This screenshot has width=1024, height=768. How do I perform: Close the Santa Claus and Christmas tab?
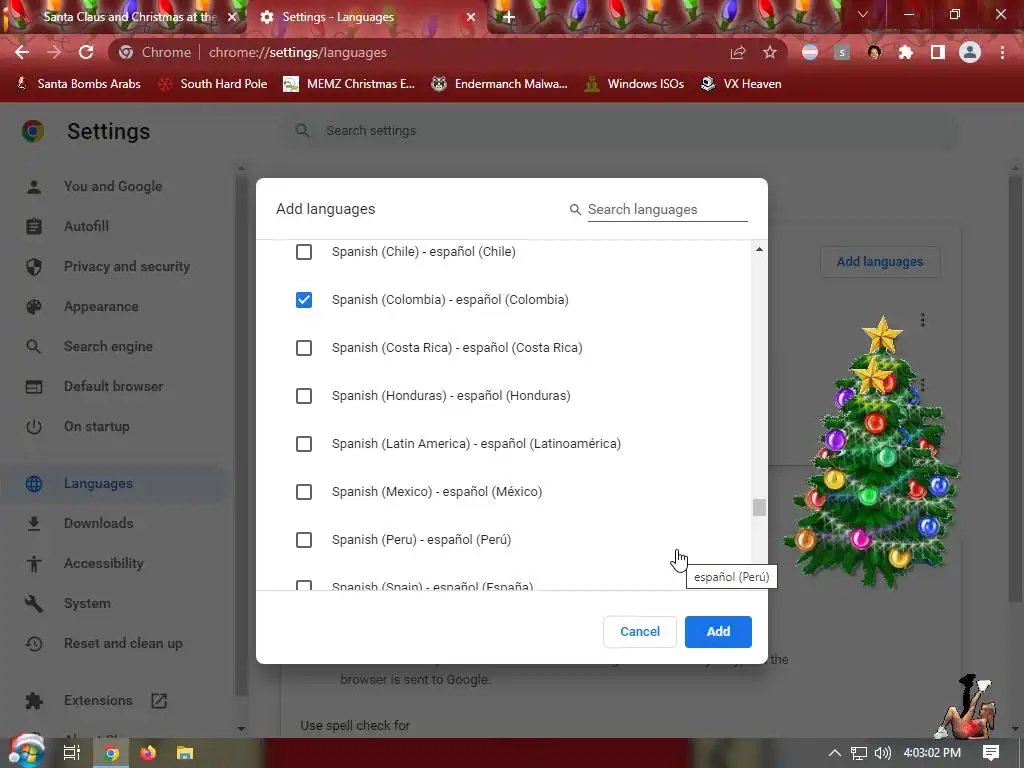232,17
